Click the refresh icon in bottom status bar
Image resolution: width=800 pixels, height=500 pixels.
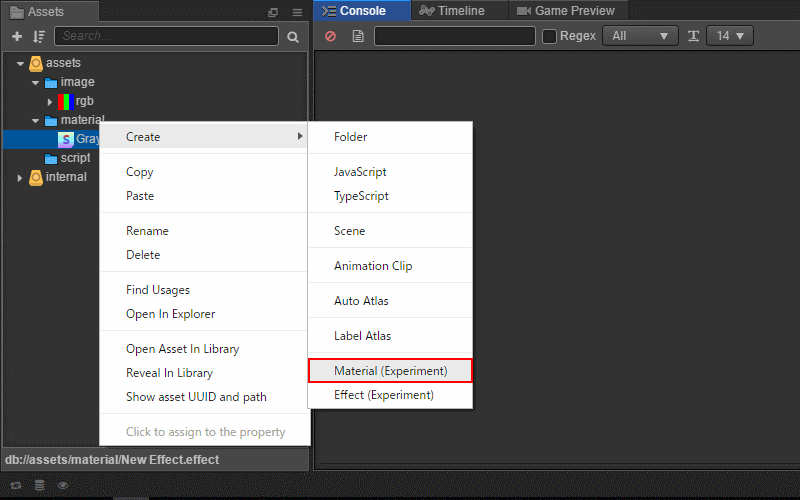click(16, 485)
